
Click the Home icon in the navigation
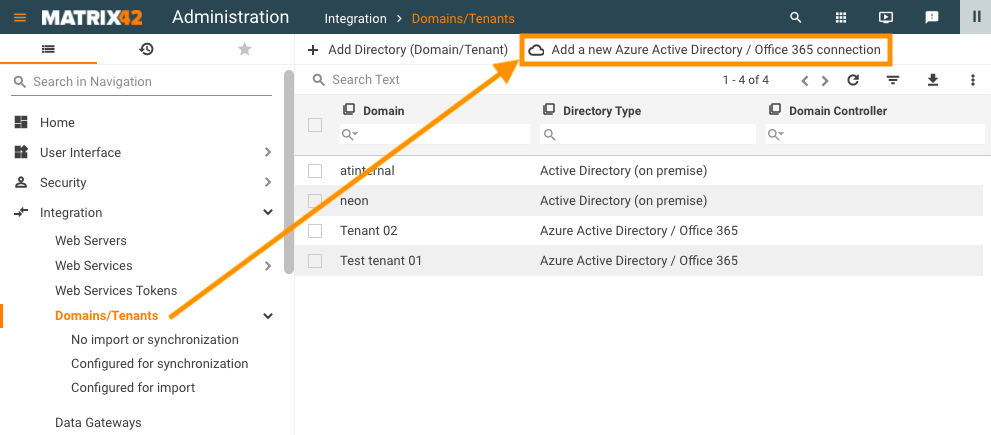click(x=21, y=122)
